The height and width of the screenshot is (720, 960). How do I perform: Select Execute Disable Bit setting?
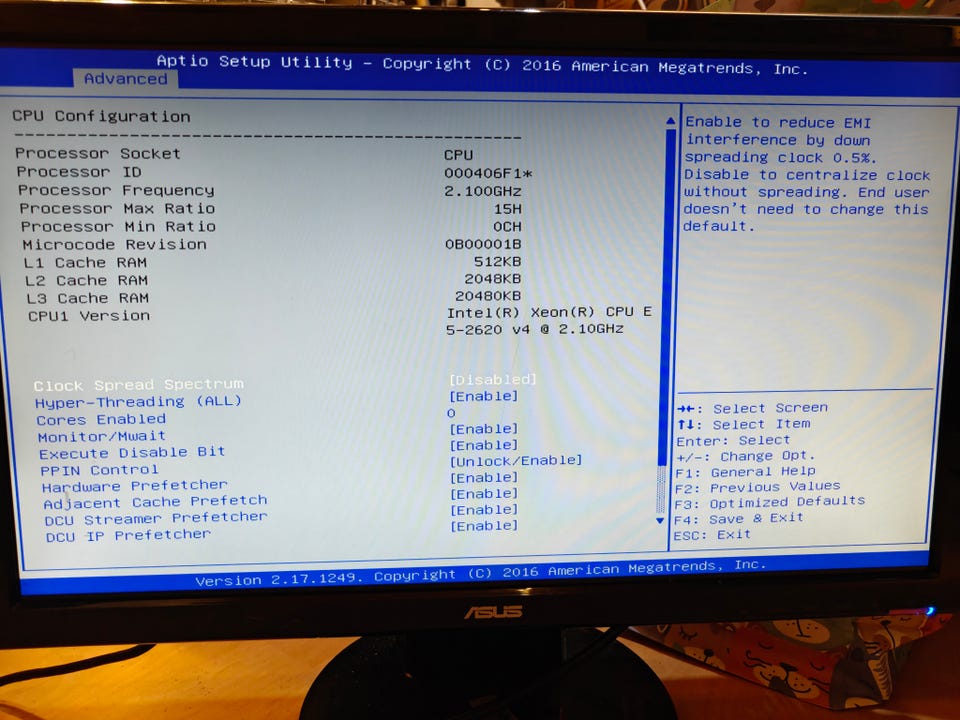click(x=132, y=452)
